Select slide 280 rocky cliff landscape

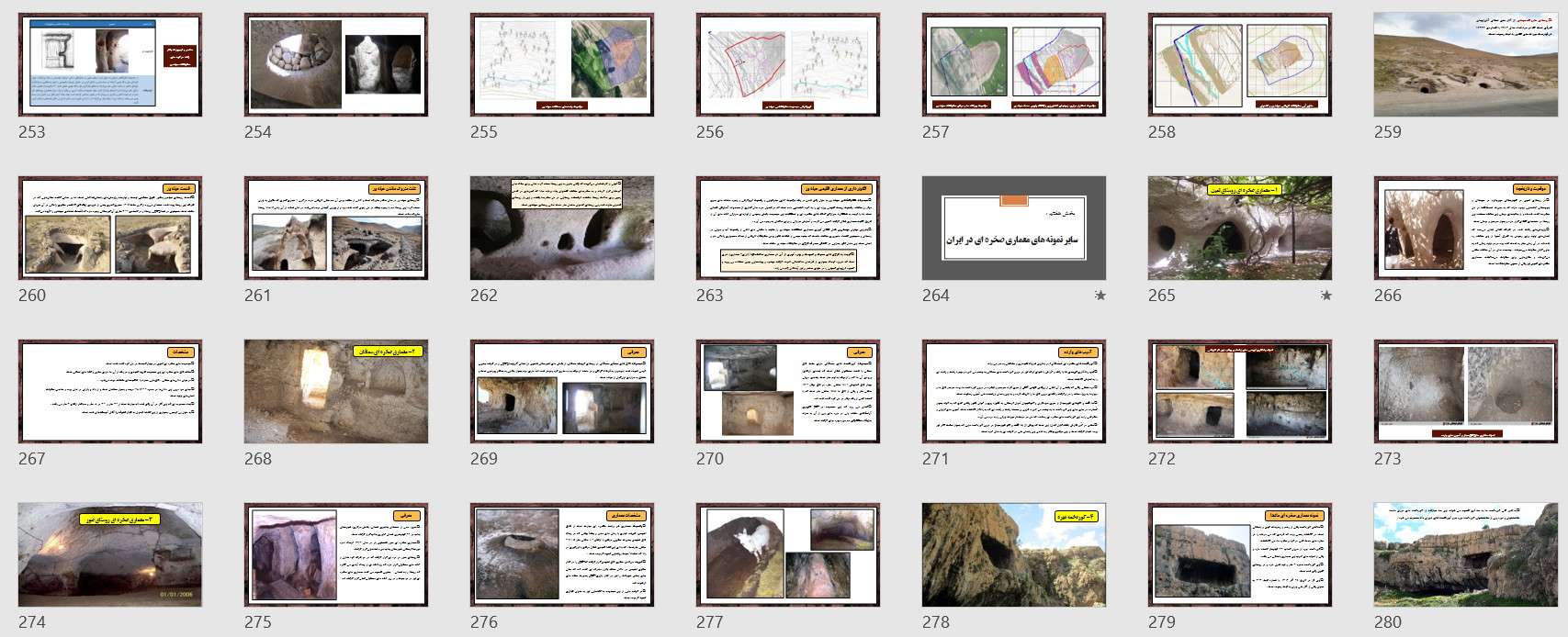click(1466, 554)
